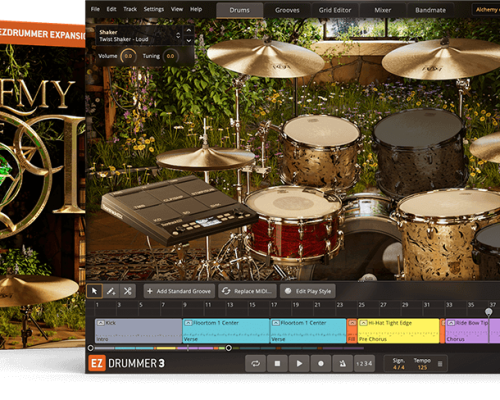Image resolution: width=500 pixels, height=400 pixels.
Task: Click the Tempo 125 field
Action: click(x=422, y=364)
